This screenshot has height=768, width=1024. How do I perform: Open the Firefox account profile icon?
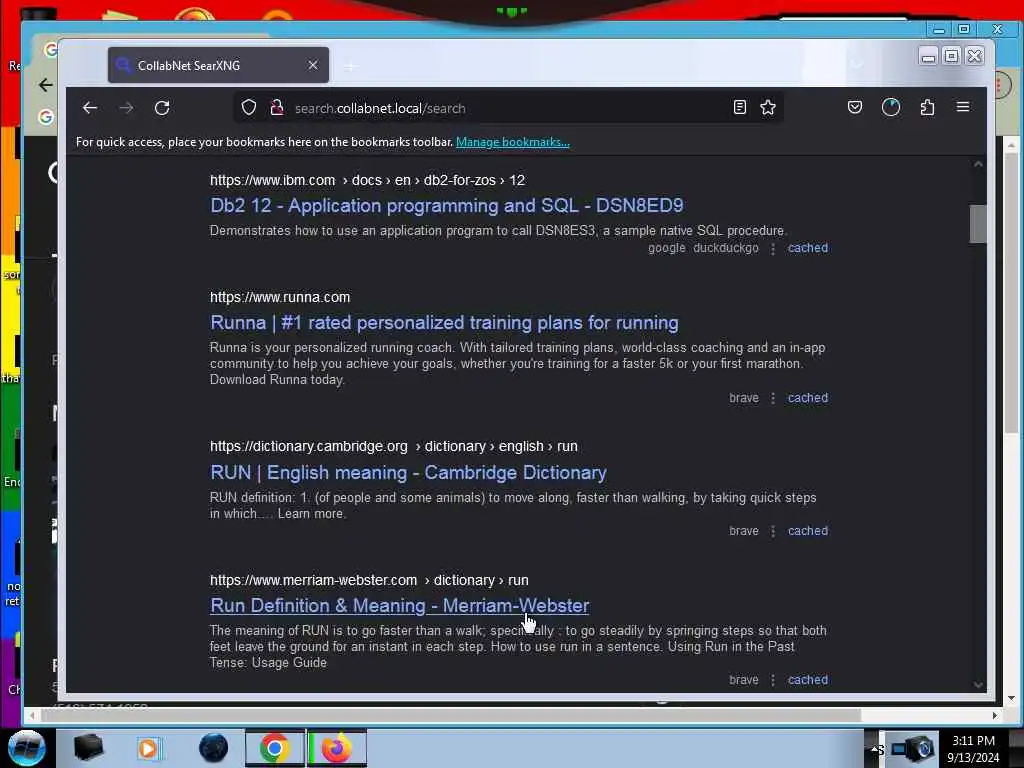[x=891, y=107]
